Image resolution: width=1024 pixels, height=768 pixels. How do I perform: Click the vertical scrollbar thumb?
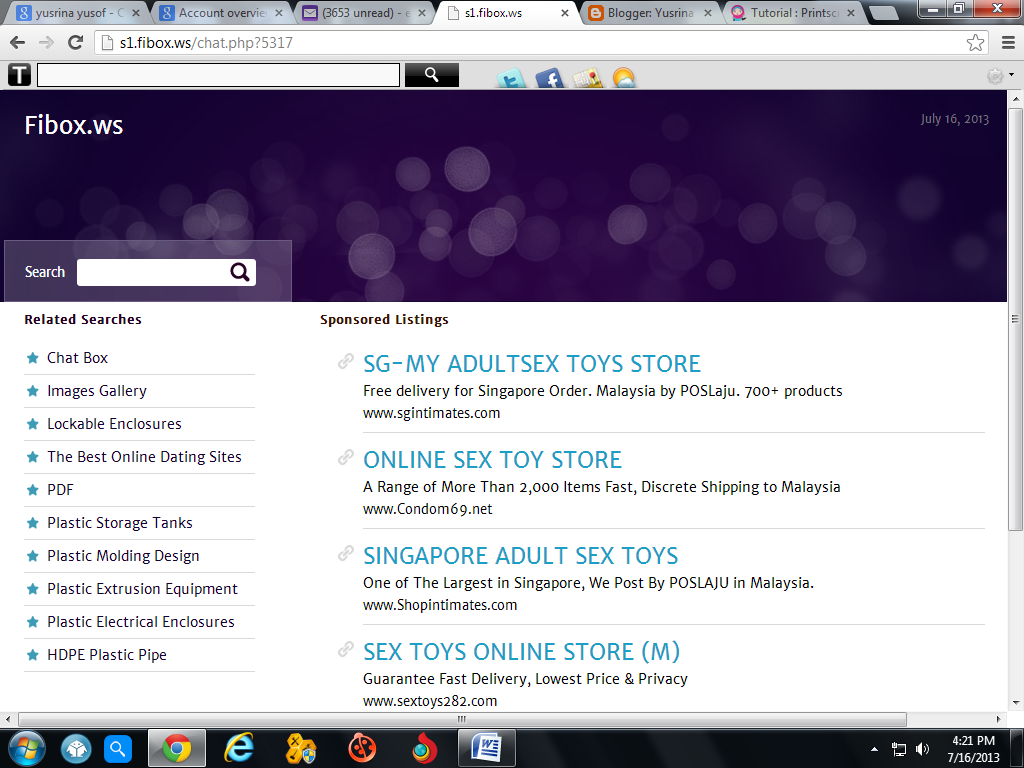1015,319
